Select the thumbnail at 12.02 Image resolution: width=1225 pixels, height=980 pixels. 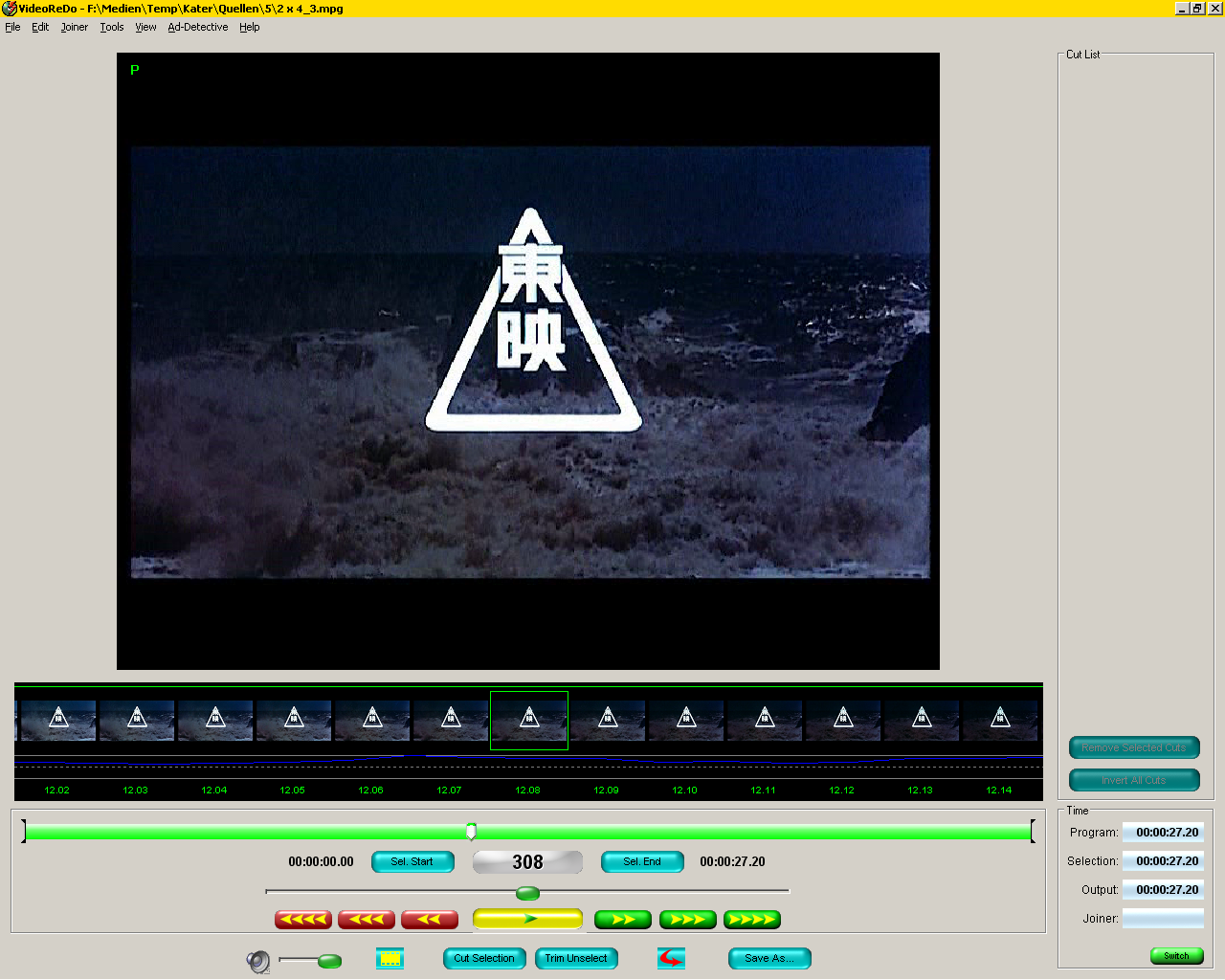(x=58, y=721)
